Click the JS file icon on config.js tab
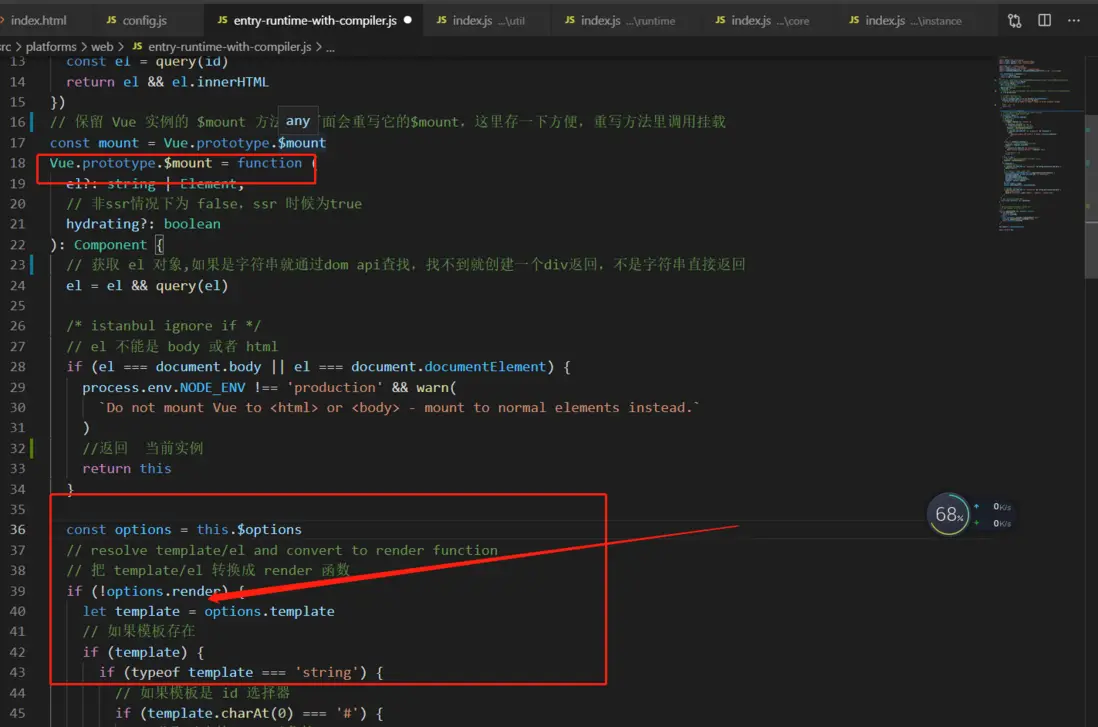 click(x=111, y=20)
